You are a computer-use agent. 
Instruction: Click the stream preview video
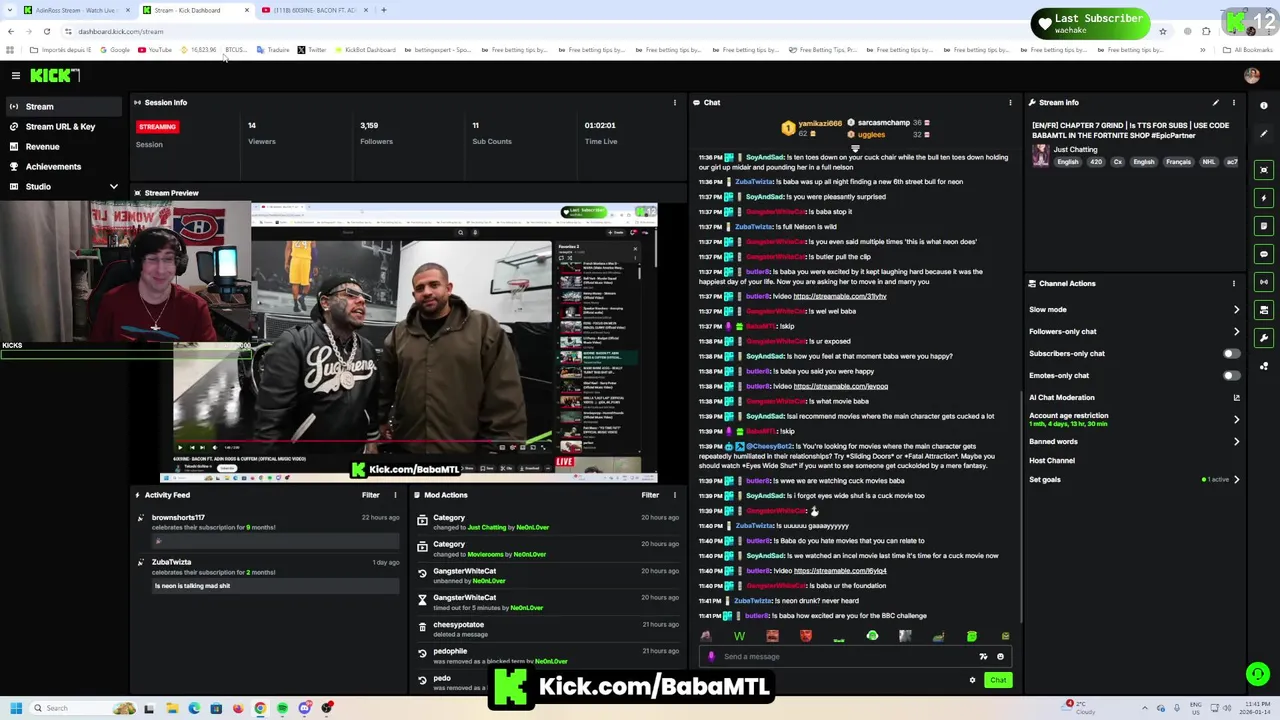point(408,342)
